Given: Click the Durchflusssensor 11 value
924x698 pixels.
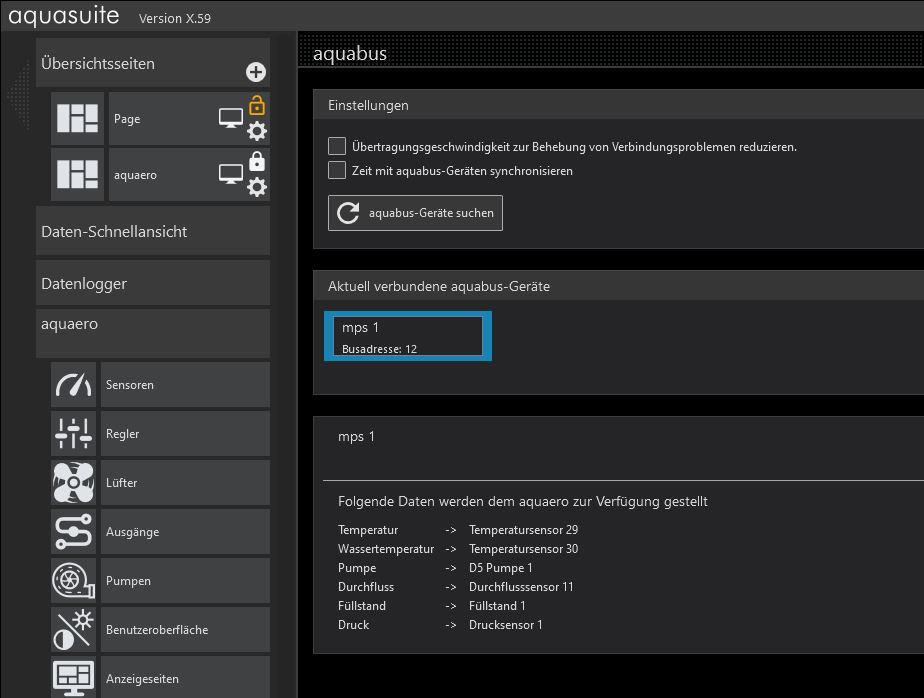Looking at the screenshot, I should 521,587.
